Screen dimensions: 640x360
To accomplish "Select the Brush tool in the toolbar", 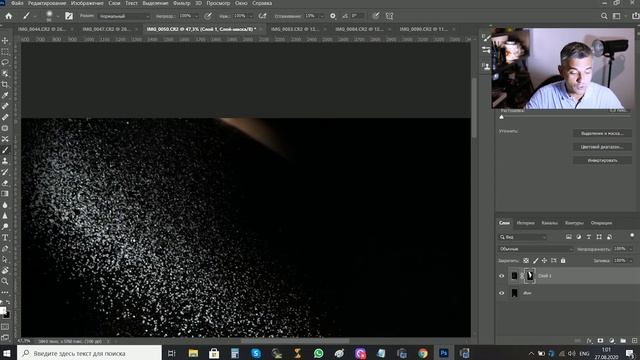I will (5, 150).
